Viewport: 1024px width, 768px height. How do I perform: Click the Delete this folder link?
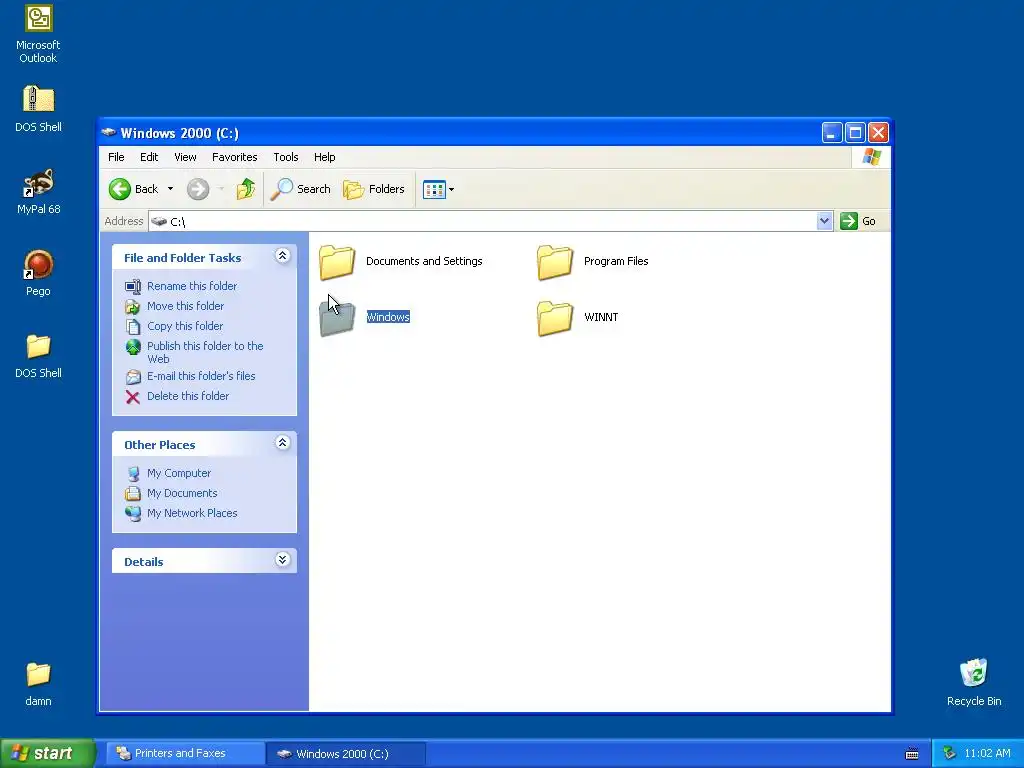point(188,396)
